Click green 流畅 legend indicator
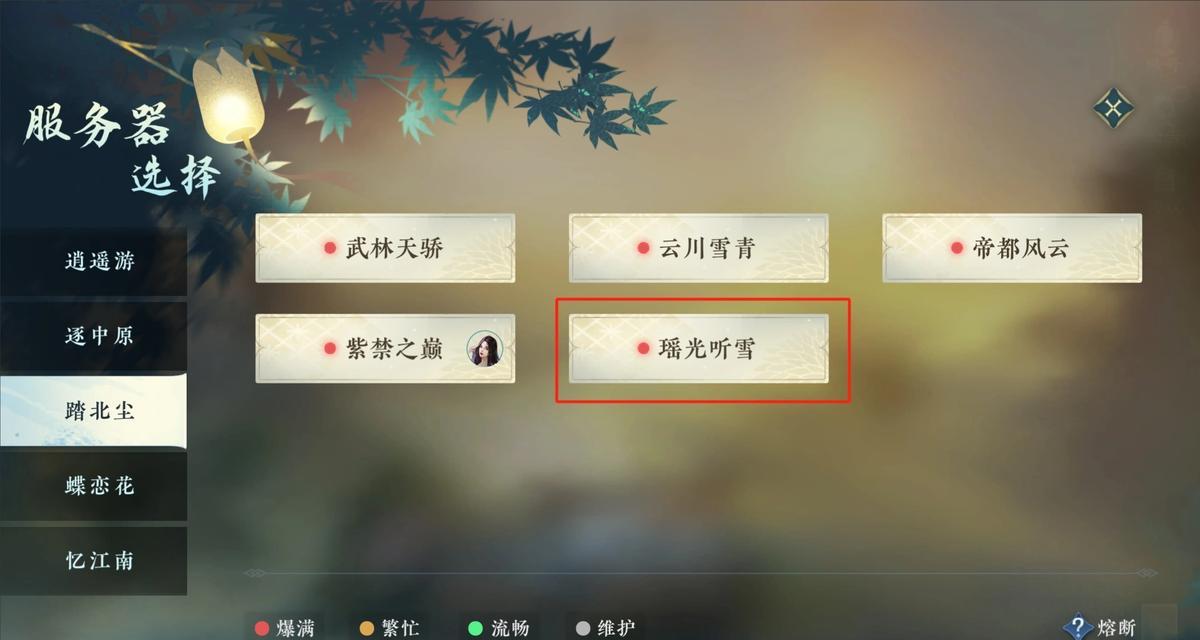Viewport: 1200px width, 640px height. pos(474,628)
